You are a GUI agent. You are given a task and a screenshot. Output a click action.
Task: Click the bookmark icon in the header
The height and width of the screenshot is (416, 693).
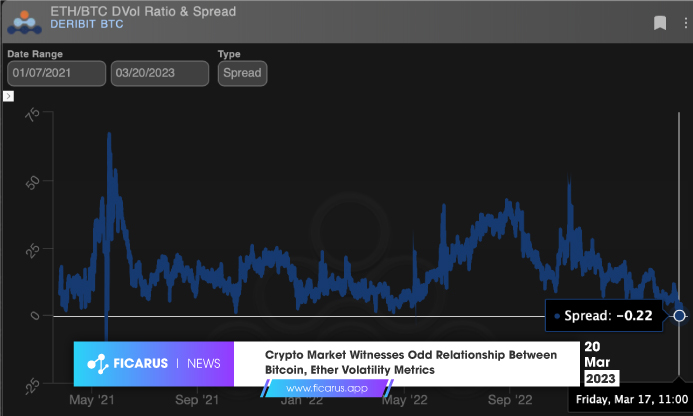[660, 23]
